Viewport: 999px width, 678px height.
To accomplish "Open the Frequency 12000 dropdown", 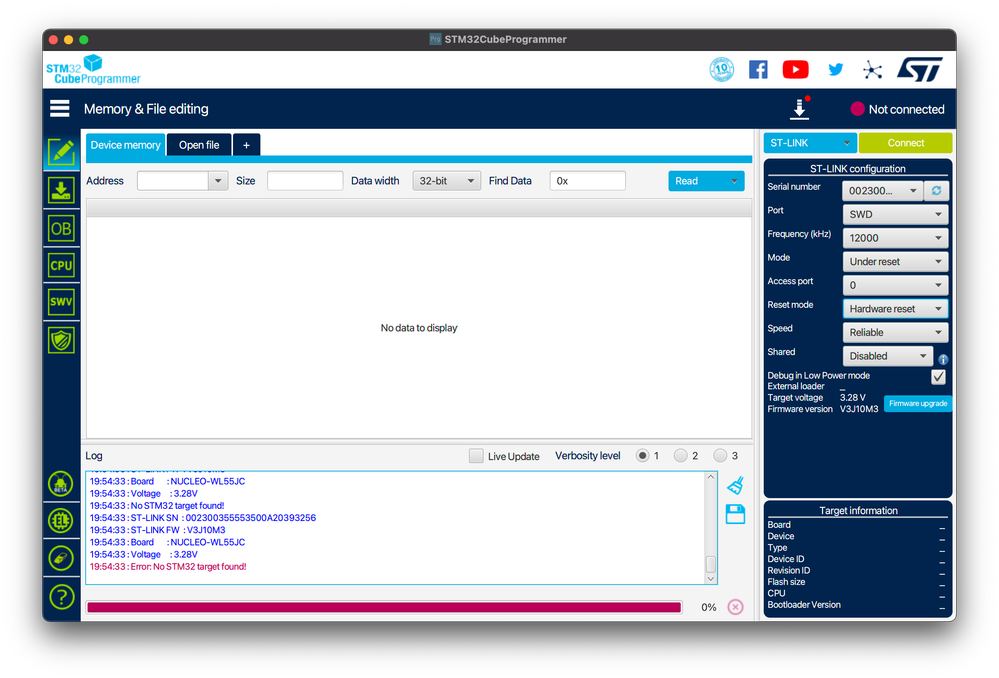I will coord(895,238).
